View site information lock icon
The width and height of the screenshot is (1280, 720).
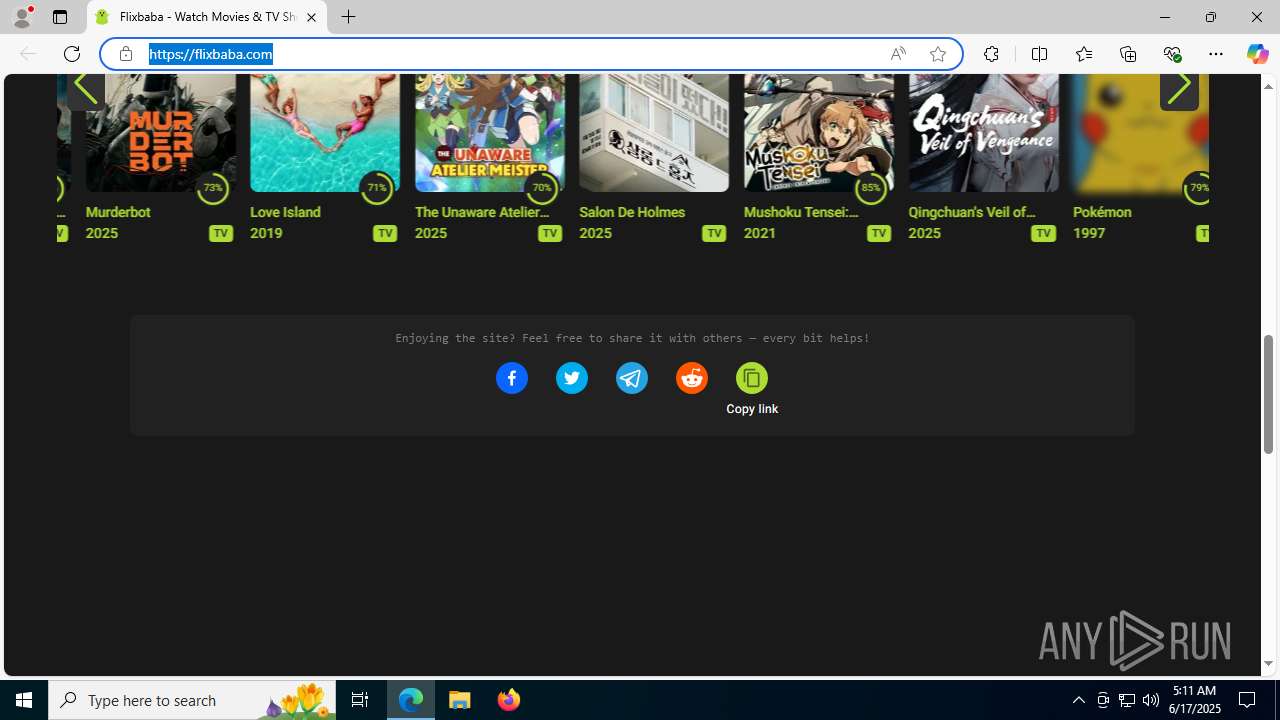click(125, 54)
